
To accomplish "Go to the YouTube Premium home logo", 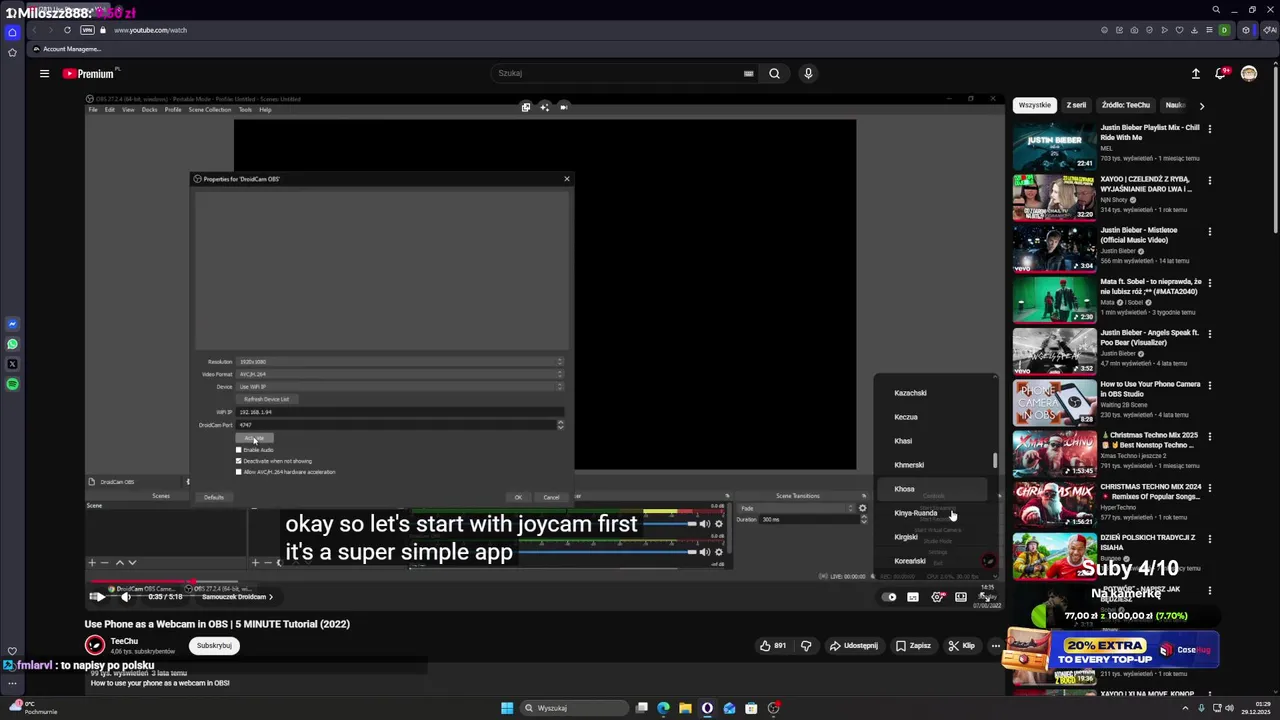I will point(89,73).
